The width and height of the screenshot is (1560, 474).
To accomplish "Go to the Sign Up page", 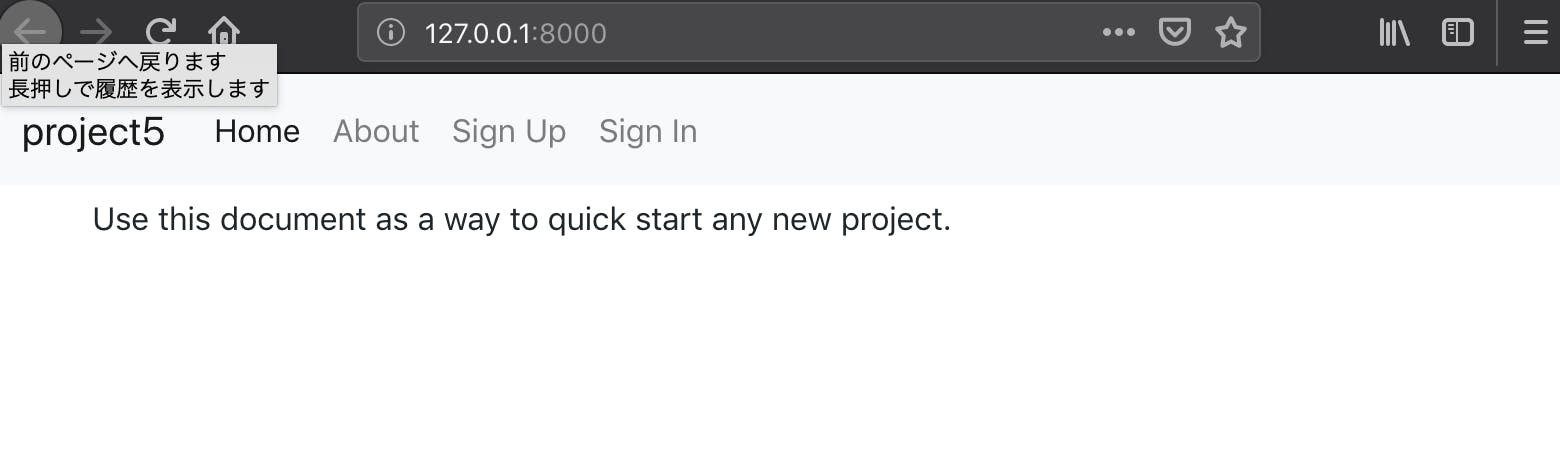I will (x=509, y=132).
